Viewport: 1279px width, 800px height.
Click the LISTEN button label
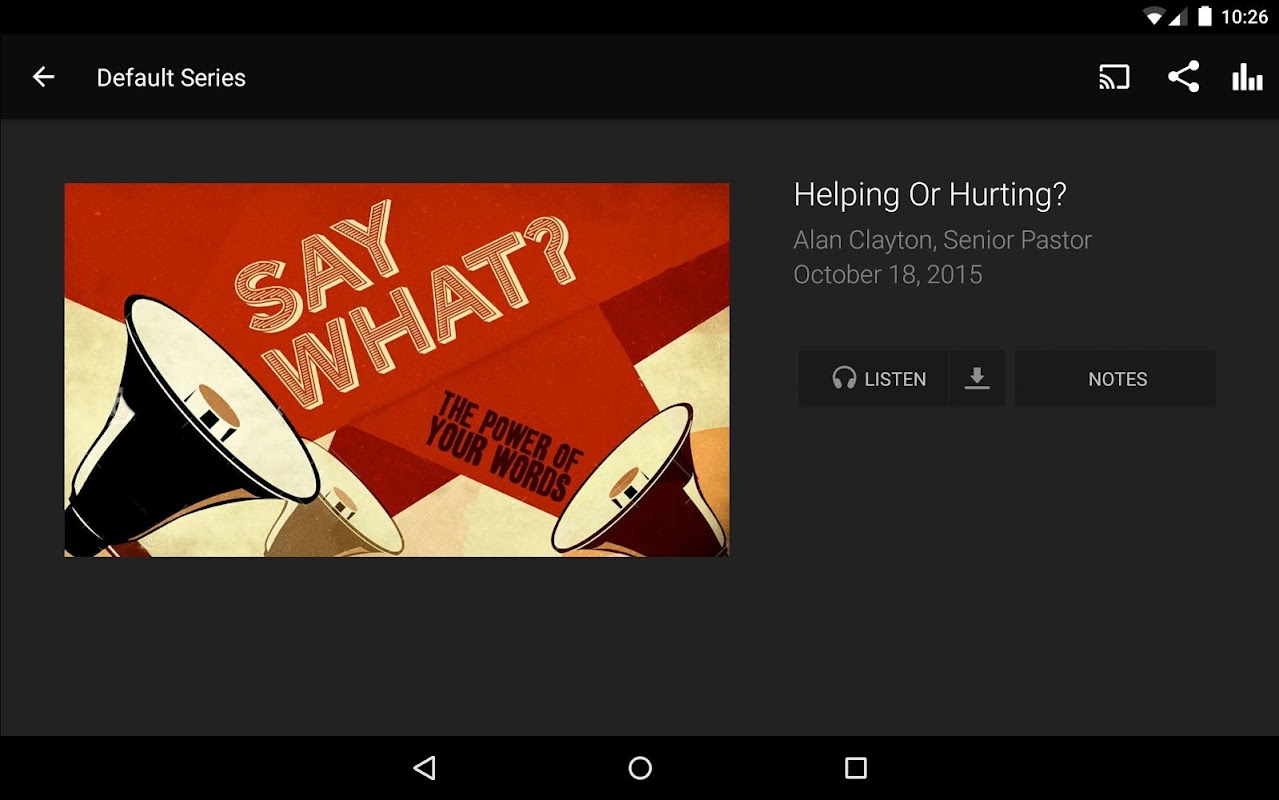pyautogui.click(x=895, y=379)
